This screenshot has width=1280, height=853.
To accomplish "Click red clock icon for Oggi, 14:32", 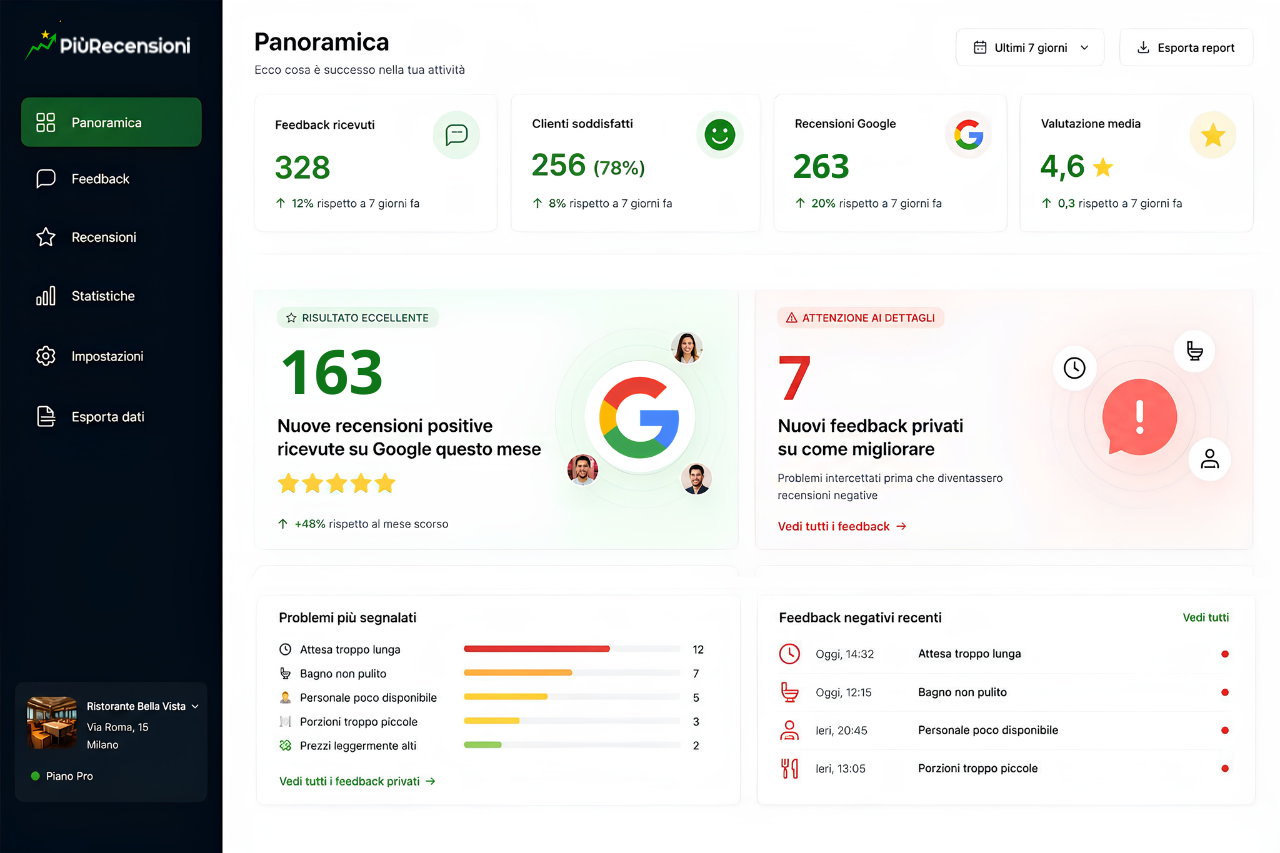I will [x=789, y=654].
